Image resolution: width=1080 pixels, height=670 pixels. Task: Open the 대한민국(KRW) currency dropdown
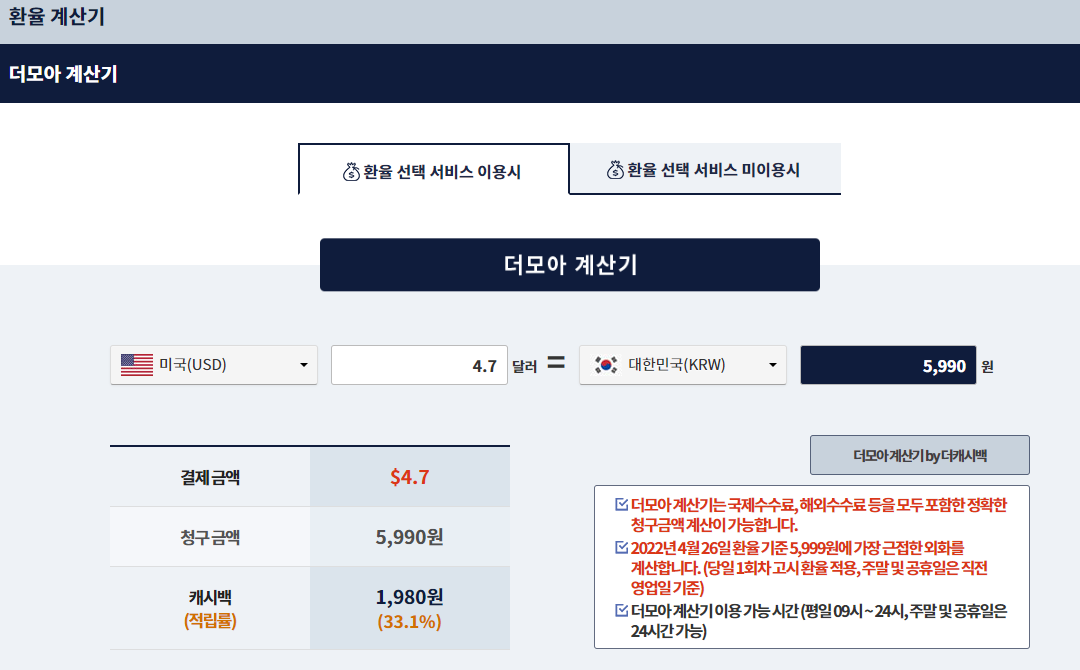point(683,365)
